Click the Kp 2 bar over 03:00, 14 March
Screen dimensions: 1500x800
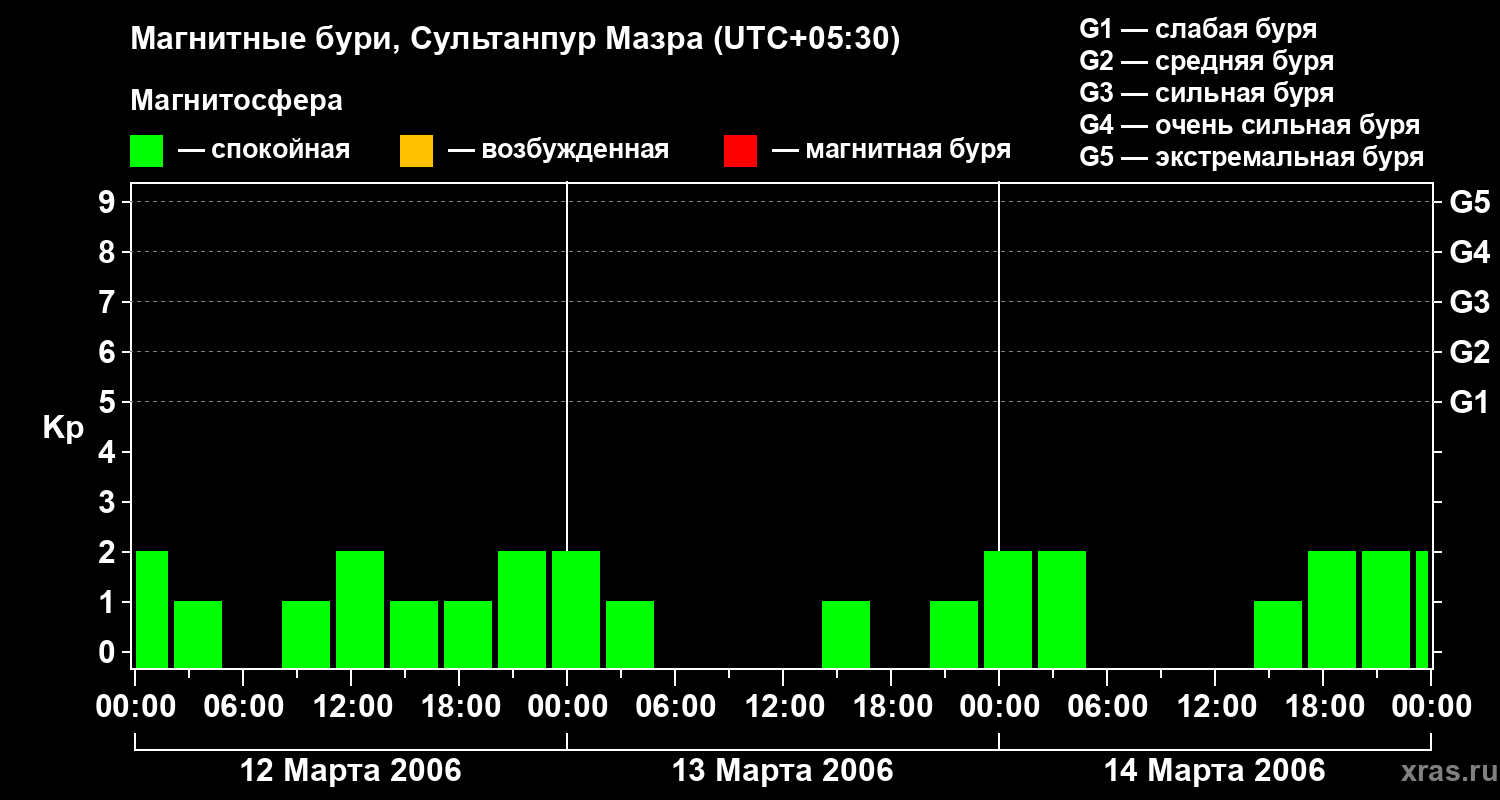click(1062, 609)
